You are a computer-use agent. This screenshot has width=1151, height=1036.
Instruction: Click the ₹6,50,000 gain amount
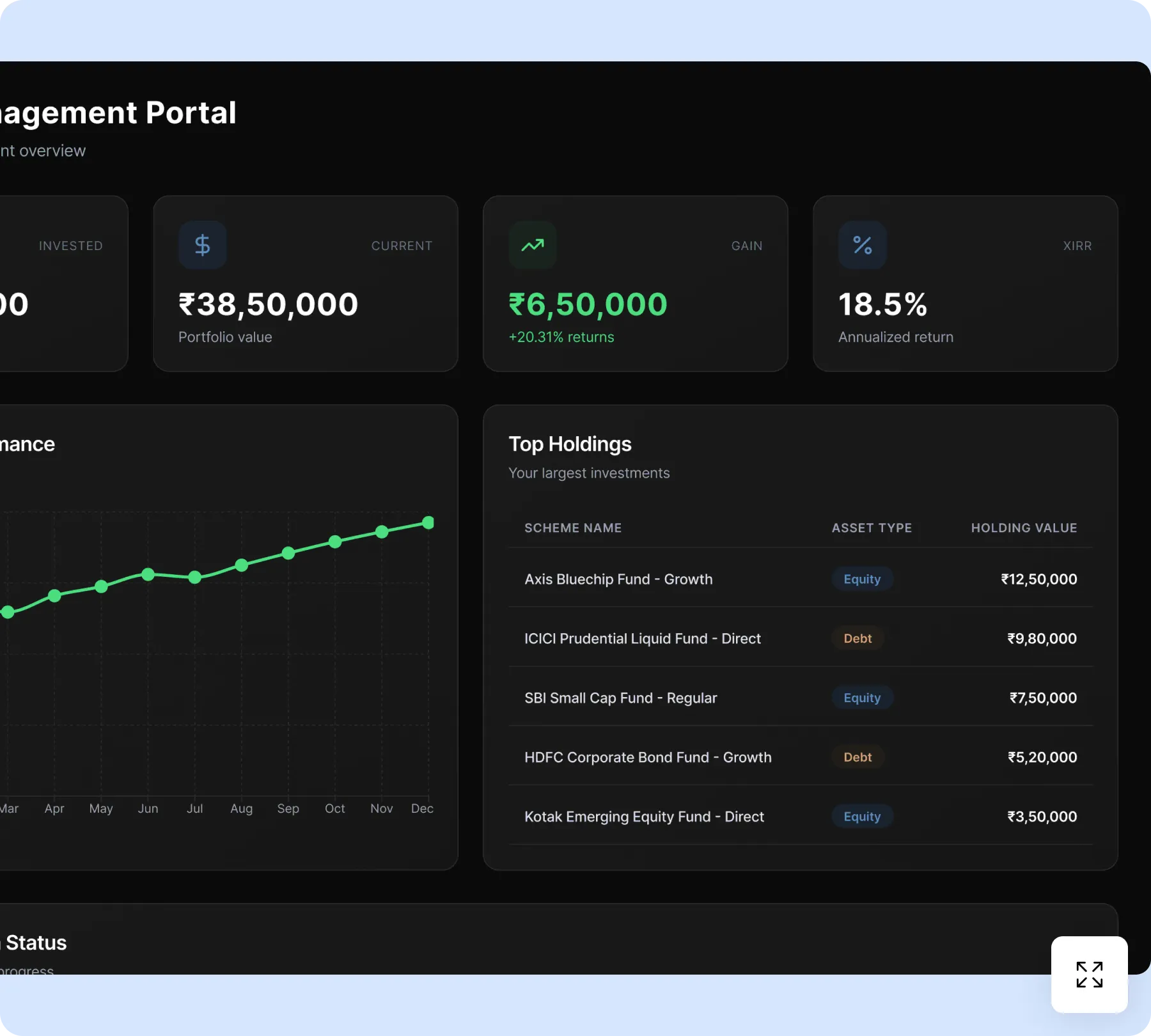tap(588, 304)
